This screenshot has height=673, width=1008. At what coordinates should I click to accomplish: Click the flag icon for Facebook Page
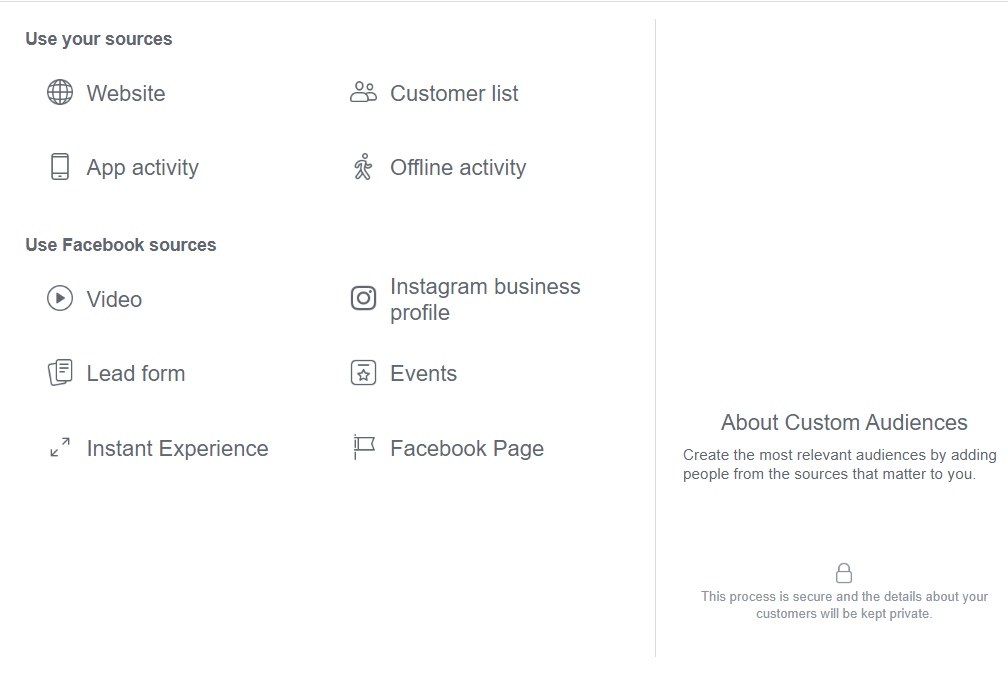[x=364, y=447]
